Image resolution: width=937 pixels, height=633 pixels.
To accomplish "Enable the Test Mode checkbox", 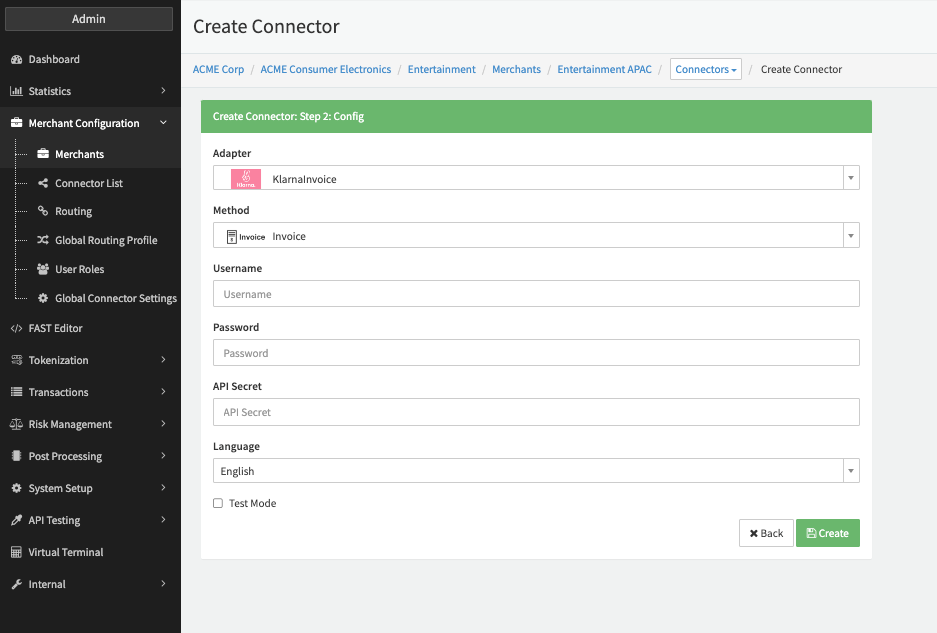I will (218, 503).
